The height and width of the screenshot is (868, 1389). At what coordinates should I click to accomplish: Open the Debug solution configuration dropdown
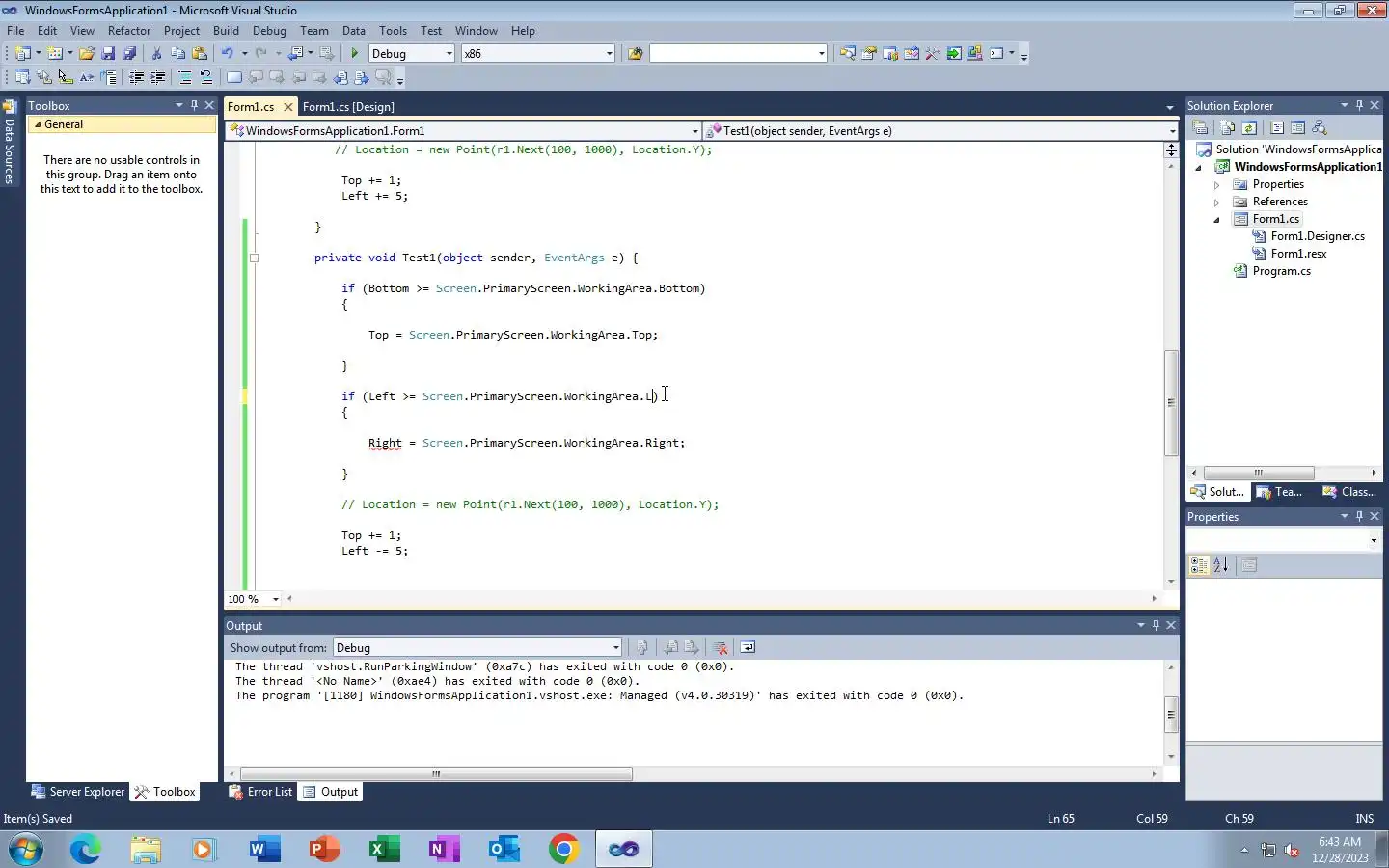pyautogui.click(x=449, y=53)
